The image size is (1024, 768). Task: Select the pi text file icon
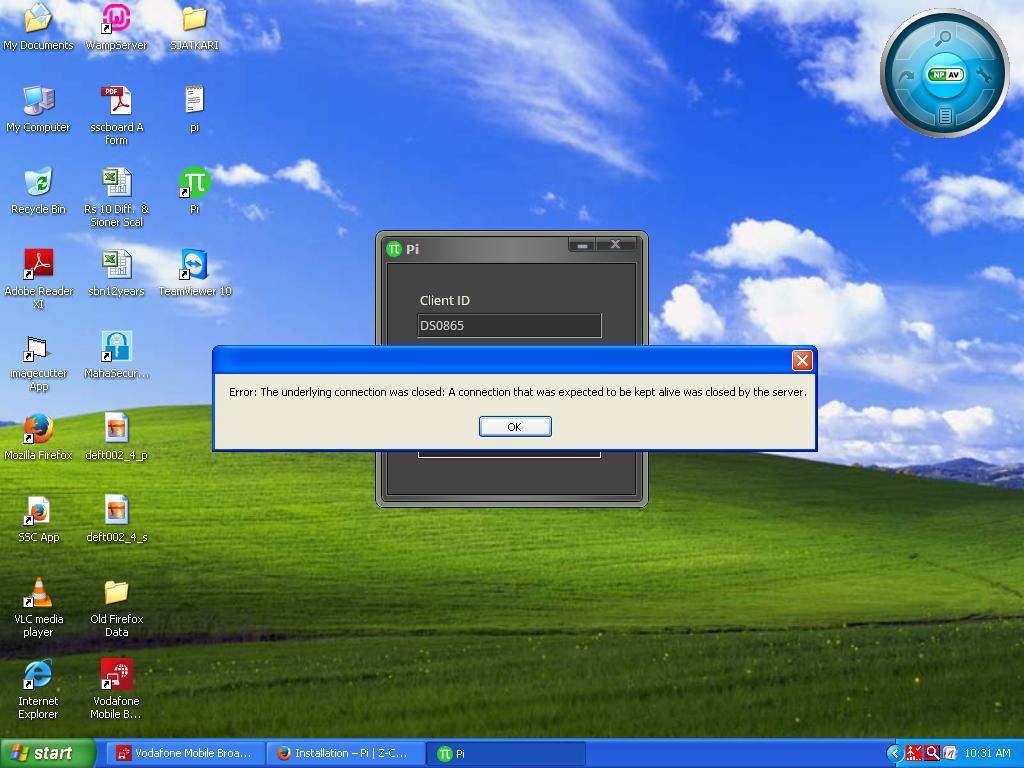pos(194,109)
